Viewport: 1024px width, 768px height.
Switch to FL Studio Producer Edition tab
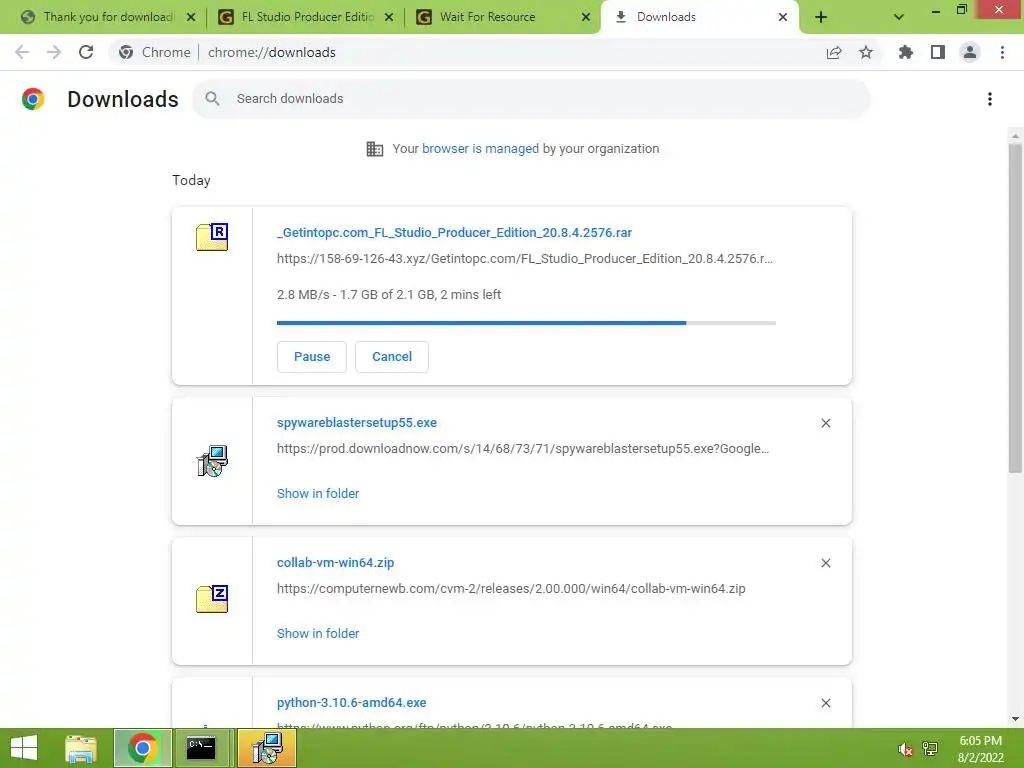coord(302,17)
